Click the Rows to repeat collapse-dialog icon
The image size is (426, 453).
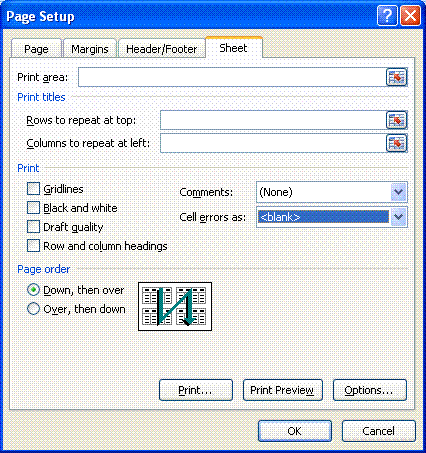396,120
